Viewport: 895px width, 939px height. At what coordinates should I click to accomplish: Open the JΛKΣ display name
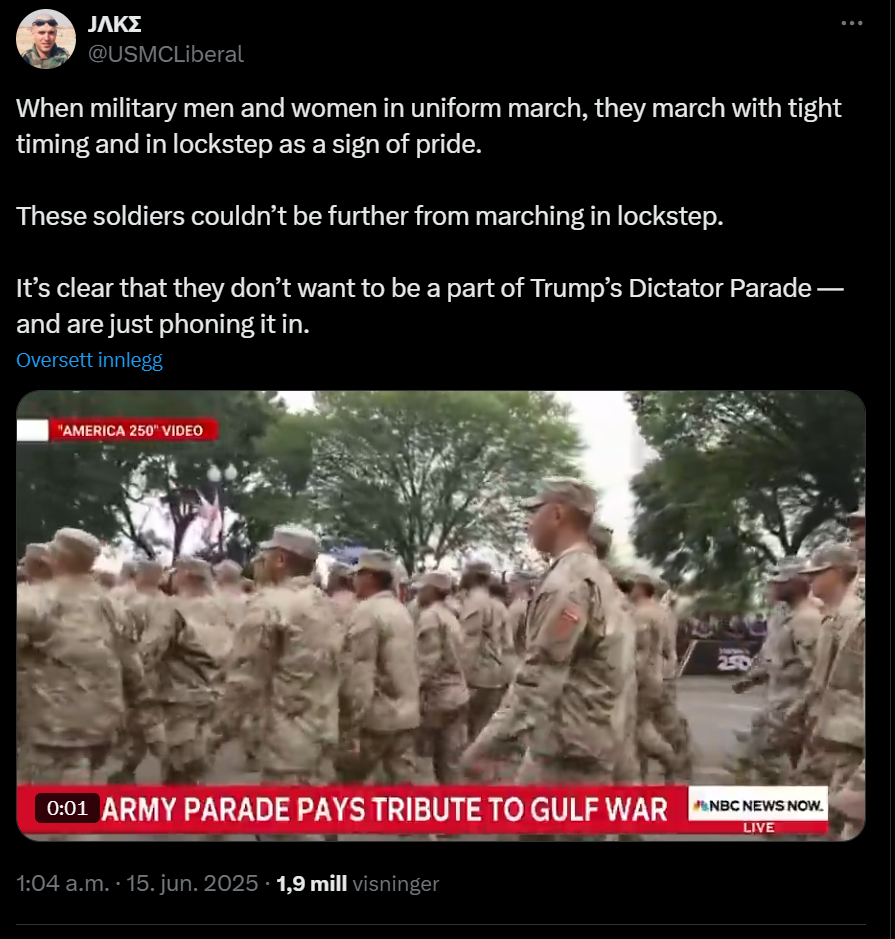point(114,25)
